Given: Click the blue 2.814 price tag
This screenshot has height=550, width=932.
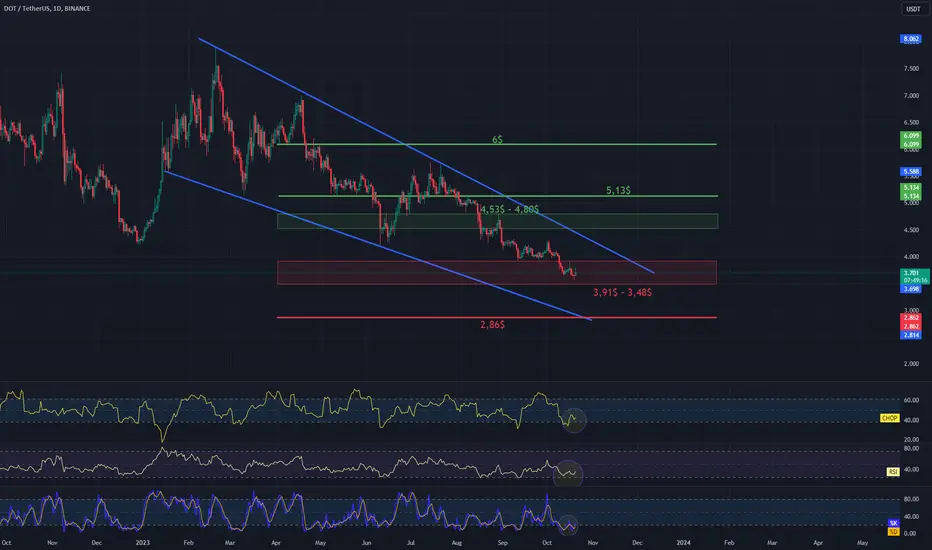Looking at the screenshot, I should click(911, 335).
